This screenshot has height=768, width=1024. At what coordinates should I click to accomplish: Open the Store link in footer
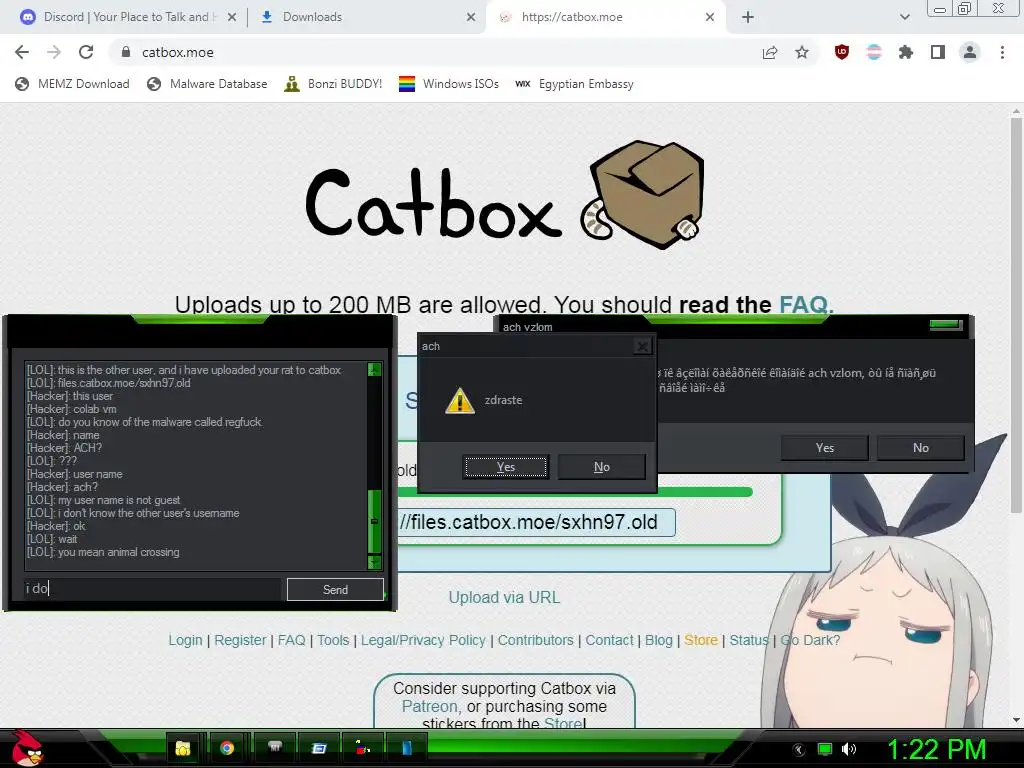tap(701, 640)
